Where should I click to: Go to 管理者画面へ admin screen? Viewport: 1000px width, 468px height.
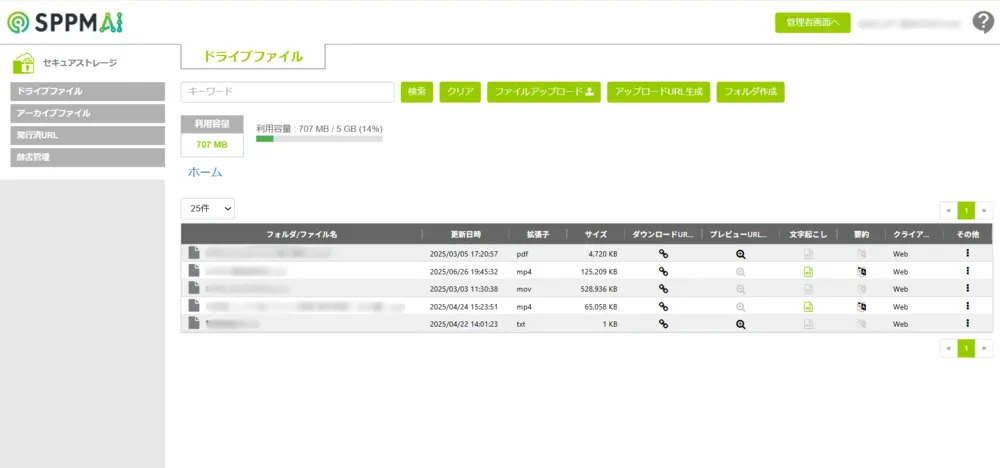(x=812, y=22)
